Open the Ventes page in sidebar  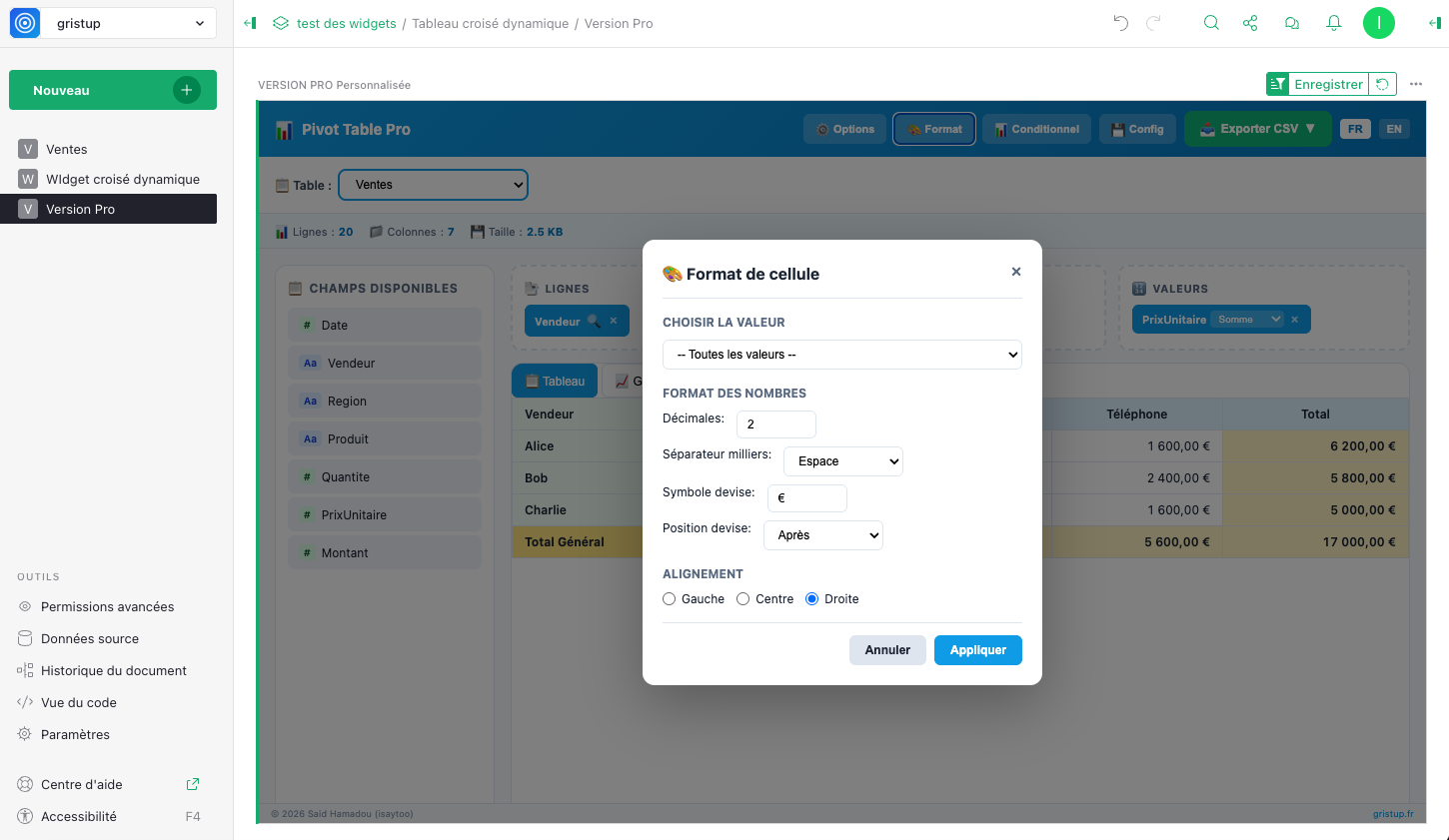67,149
